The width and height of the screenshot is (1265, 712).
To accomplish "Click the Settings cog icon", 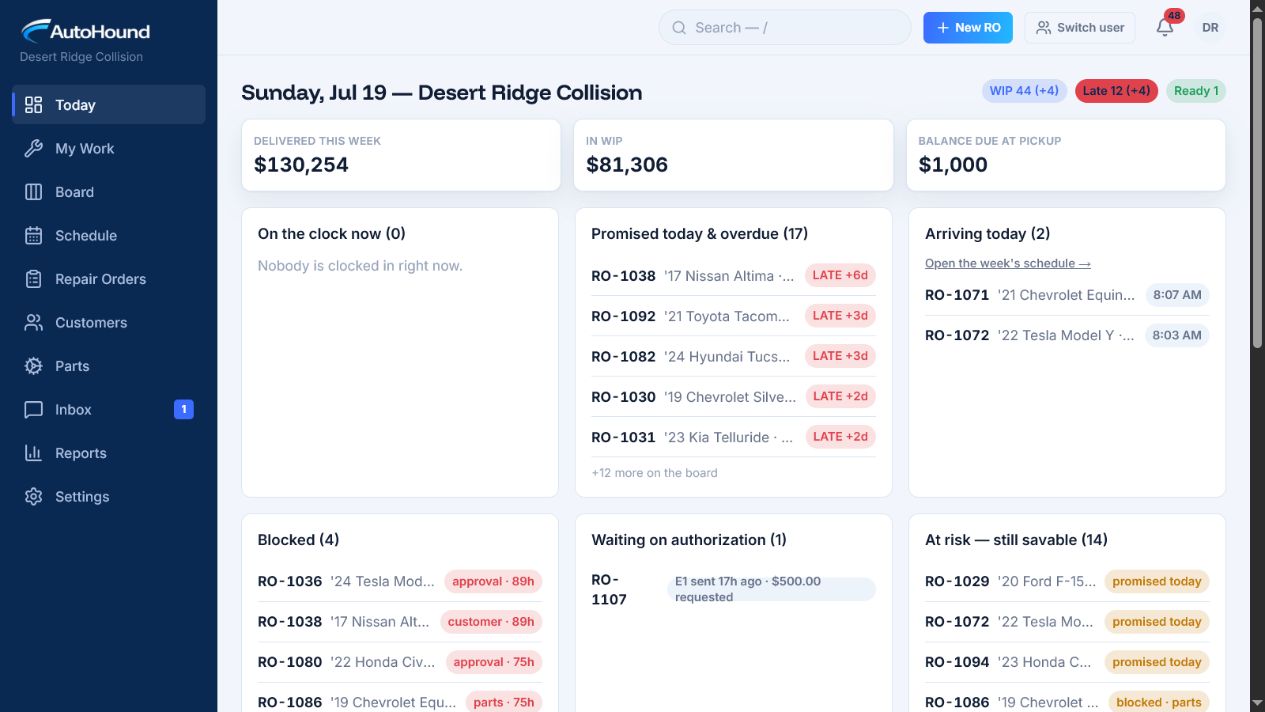I will coord(33,496).
